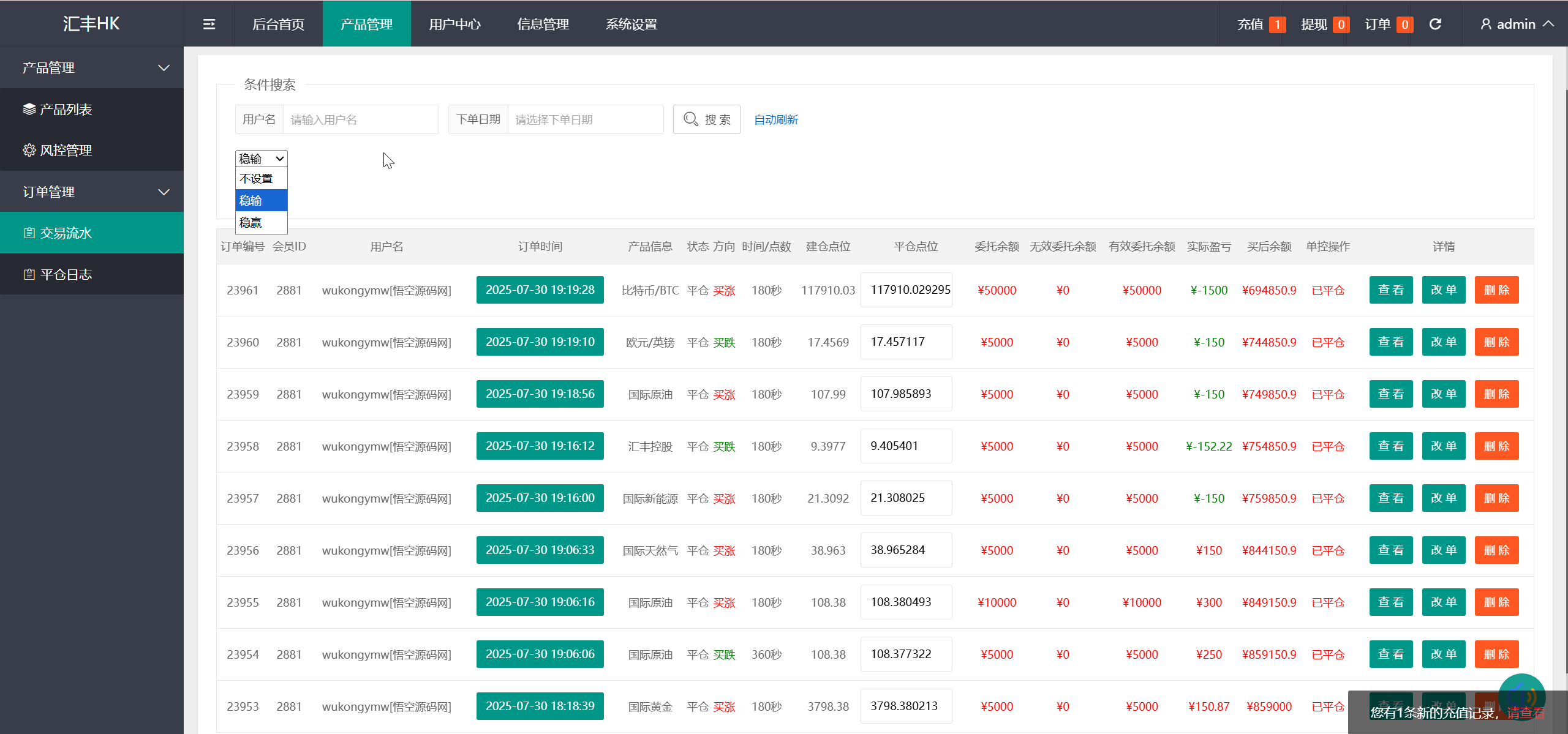
Task: Click the hamburger menu collapse icon
Action: coord(209,24)
